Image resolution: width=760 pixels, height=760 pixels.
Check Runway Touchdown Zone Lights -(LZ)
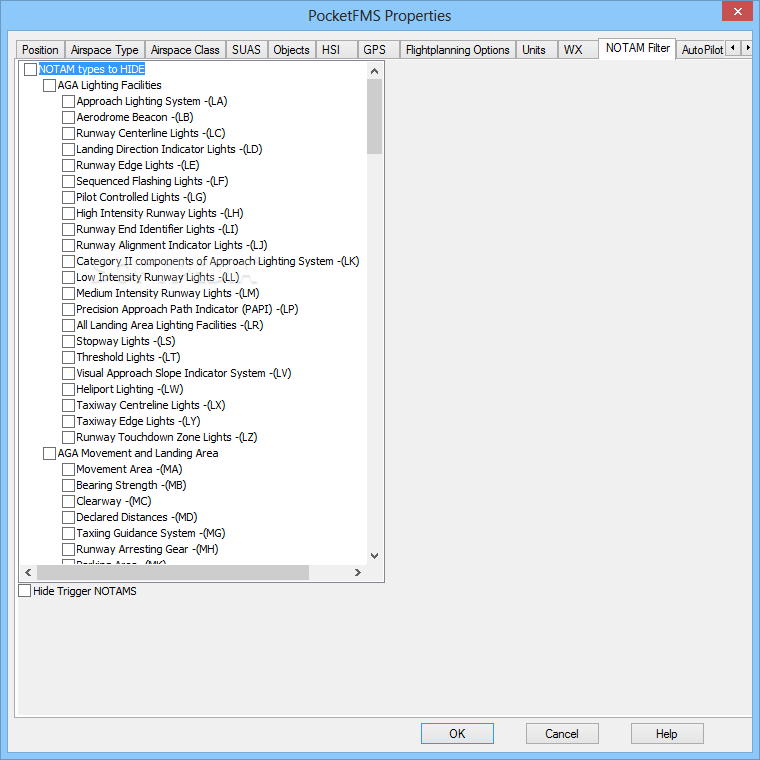point(68,437)
